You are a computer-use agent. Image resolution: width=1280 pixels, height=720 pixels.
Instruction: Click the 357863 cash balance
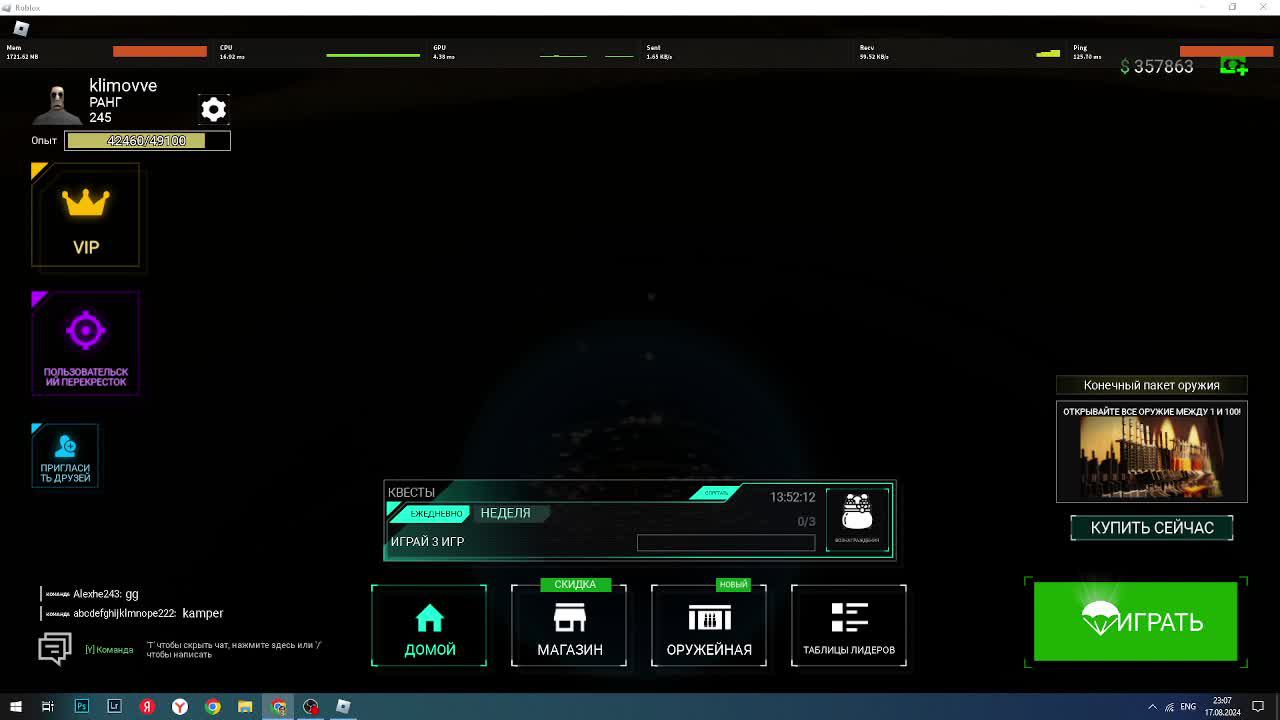click(x=1157, y=66)
